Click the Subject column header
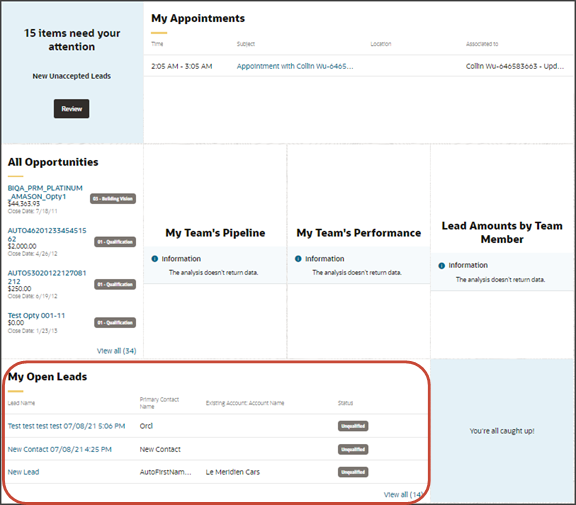Screen dimensions: 576x505 click(x=246, y=44)
